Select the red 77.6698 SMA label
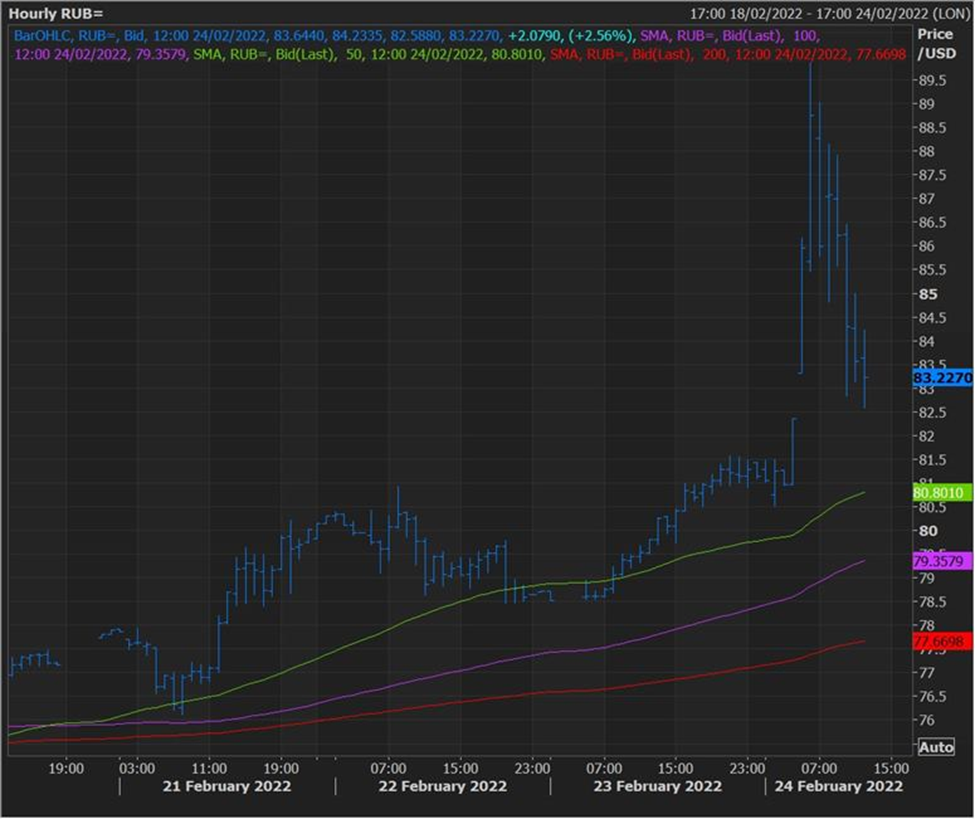The image size is (975, 819). (942, 641)
